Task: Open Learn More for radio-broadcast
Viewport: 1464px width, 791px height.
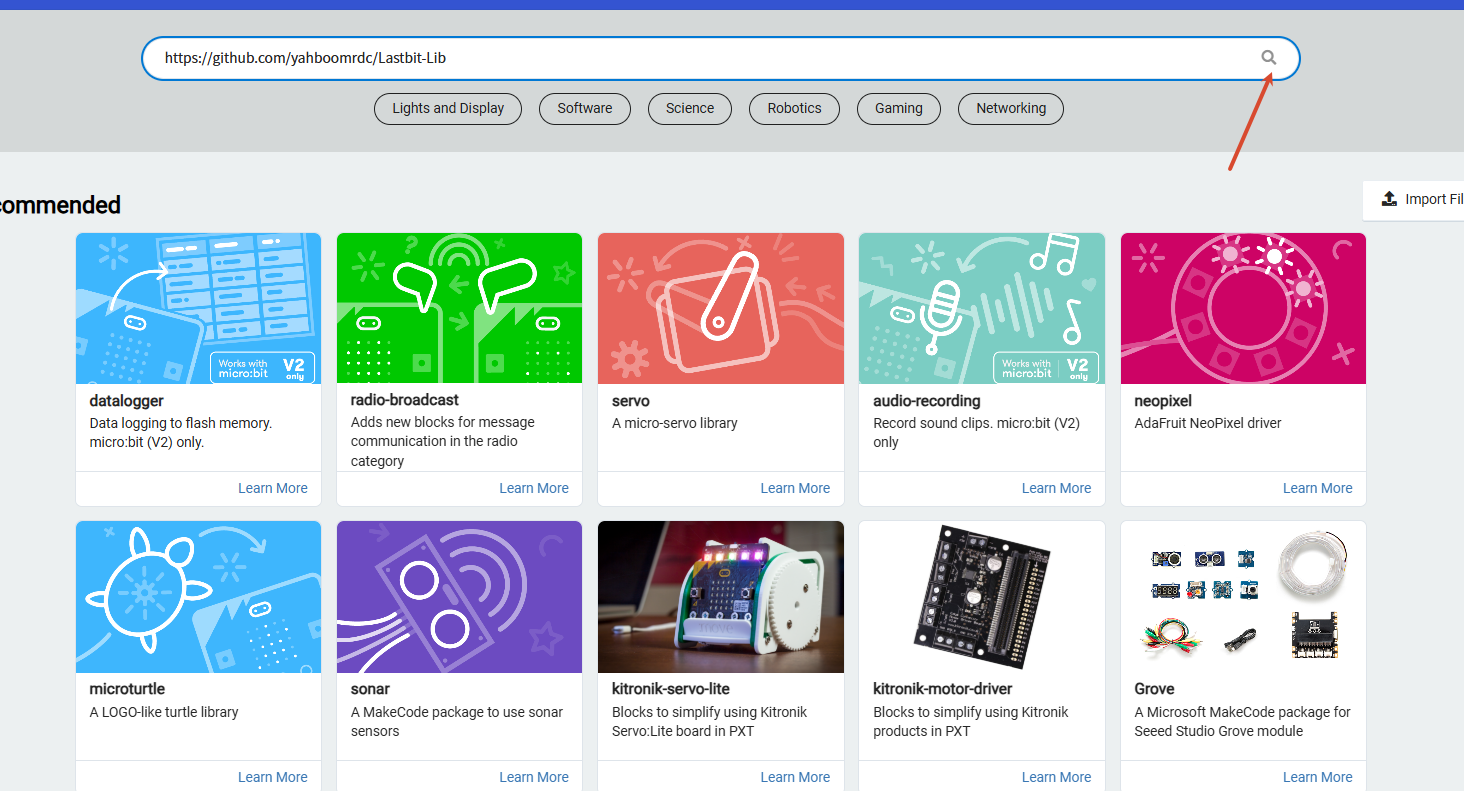Action: click(534, 488)
